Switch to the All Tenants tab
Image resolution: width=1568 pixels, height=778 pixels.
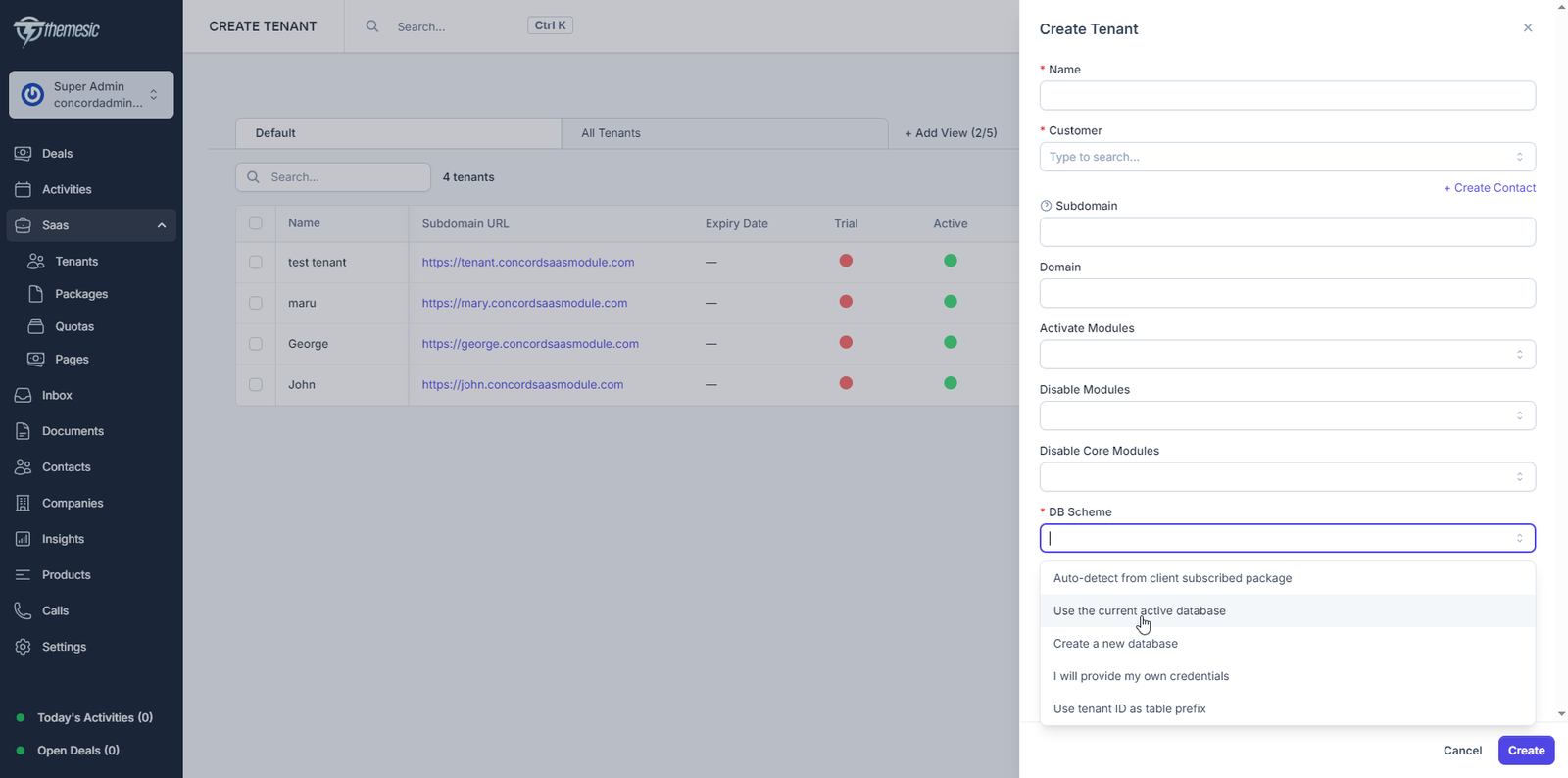[x=611, y=133]
